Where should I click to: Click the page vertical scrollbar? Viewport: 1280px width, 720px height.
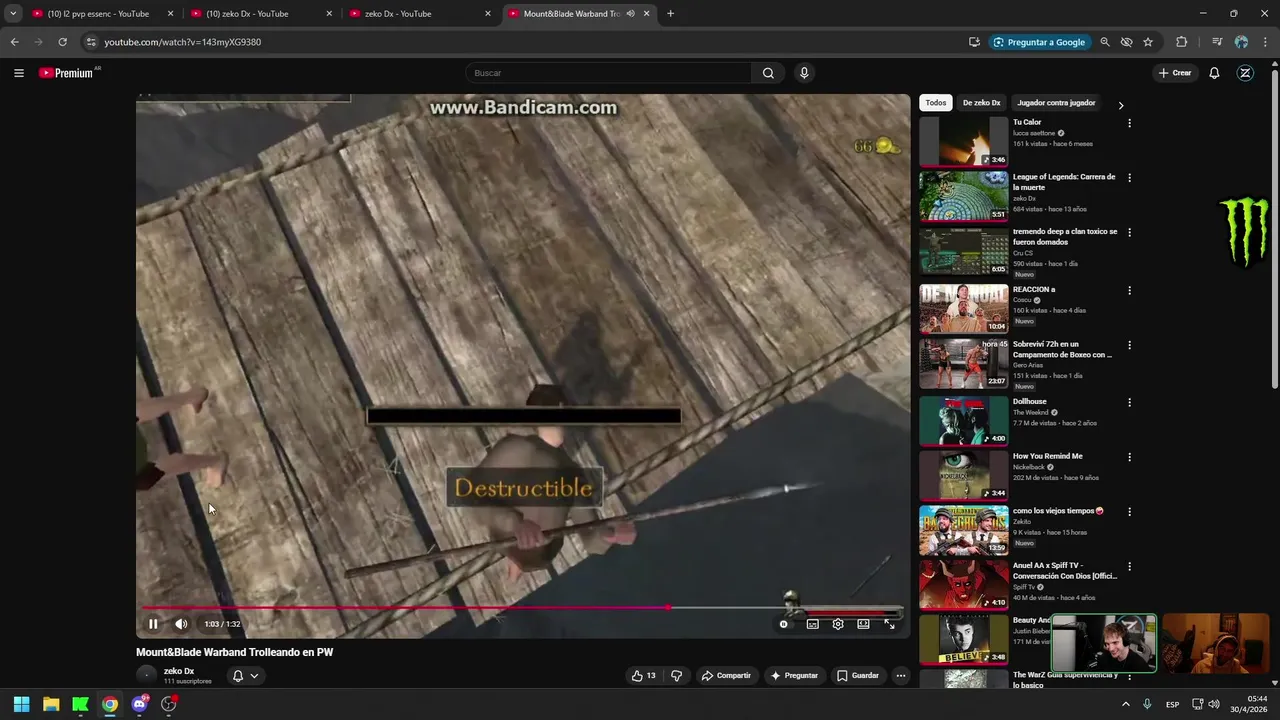click(x=1274, y=228)
